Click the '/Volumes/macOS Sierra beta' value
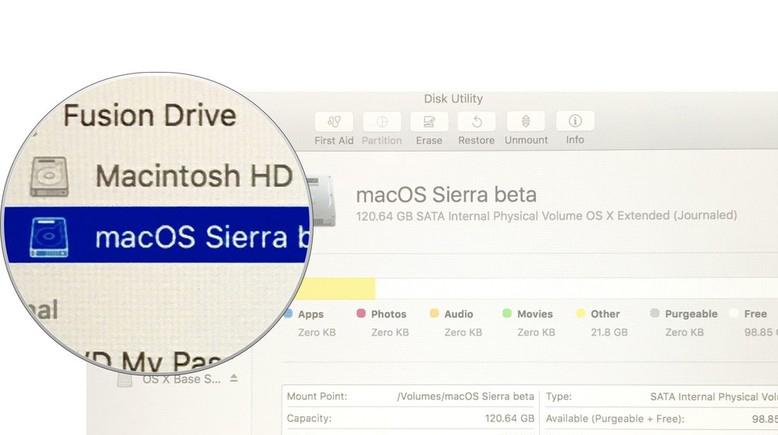This screenshot has height=435, width=778. click(465, 396)
